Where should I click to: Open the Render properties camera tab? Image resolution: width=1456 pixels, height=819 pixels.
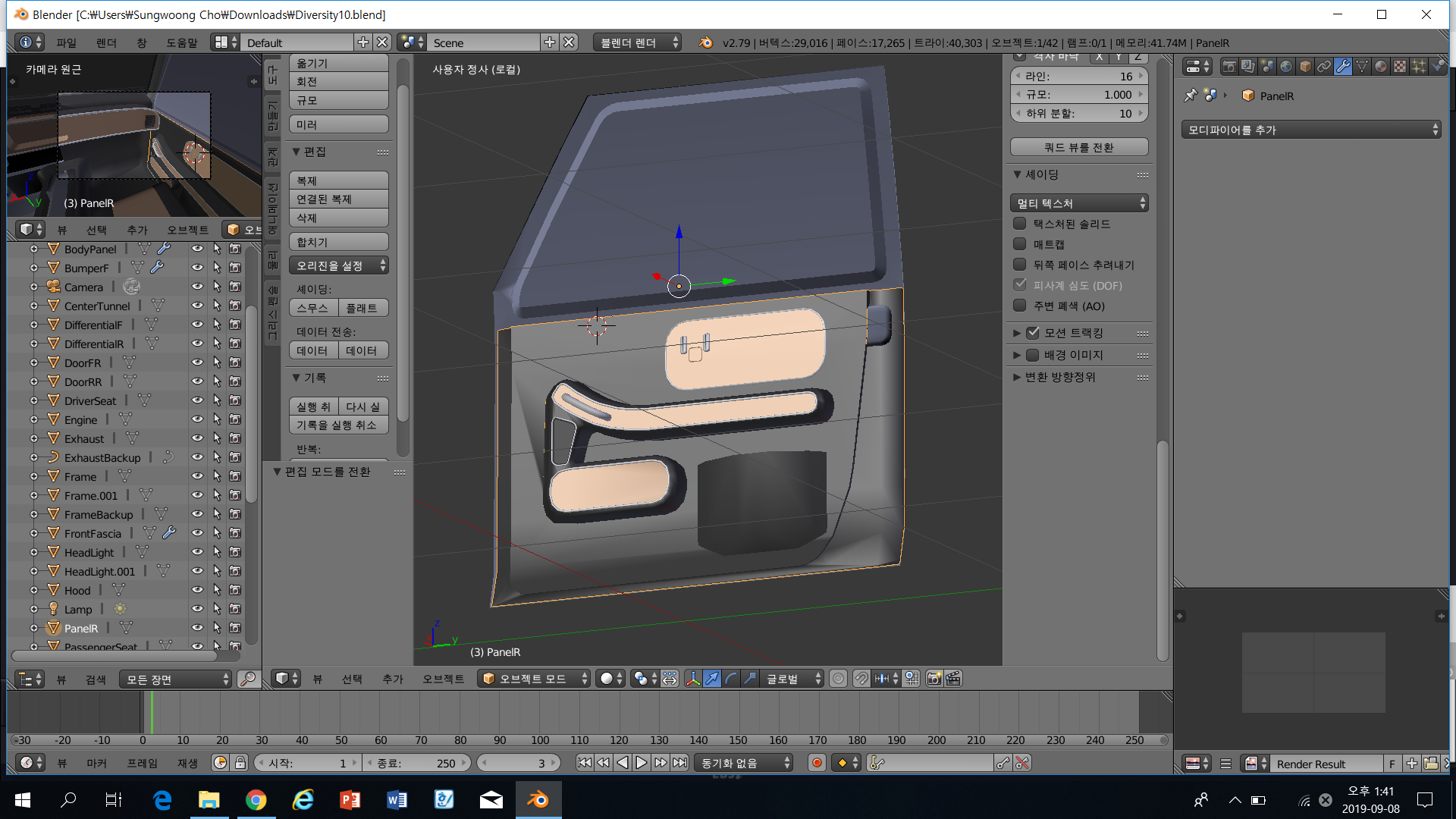point(1229,67)
